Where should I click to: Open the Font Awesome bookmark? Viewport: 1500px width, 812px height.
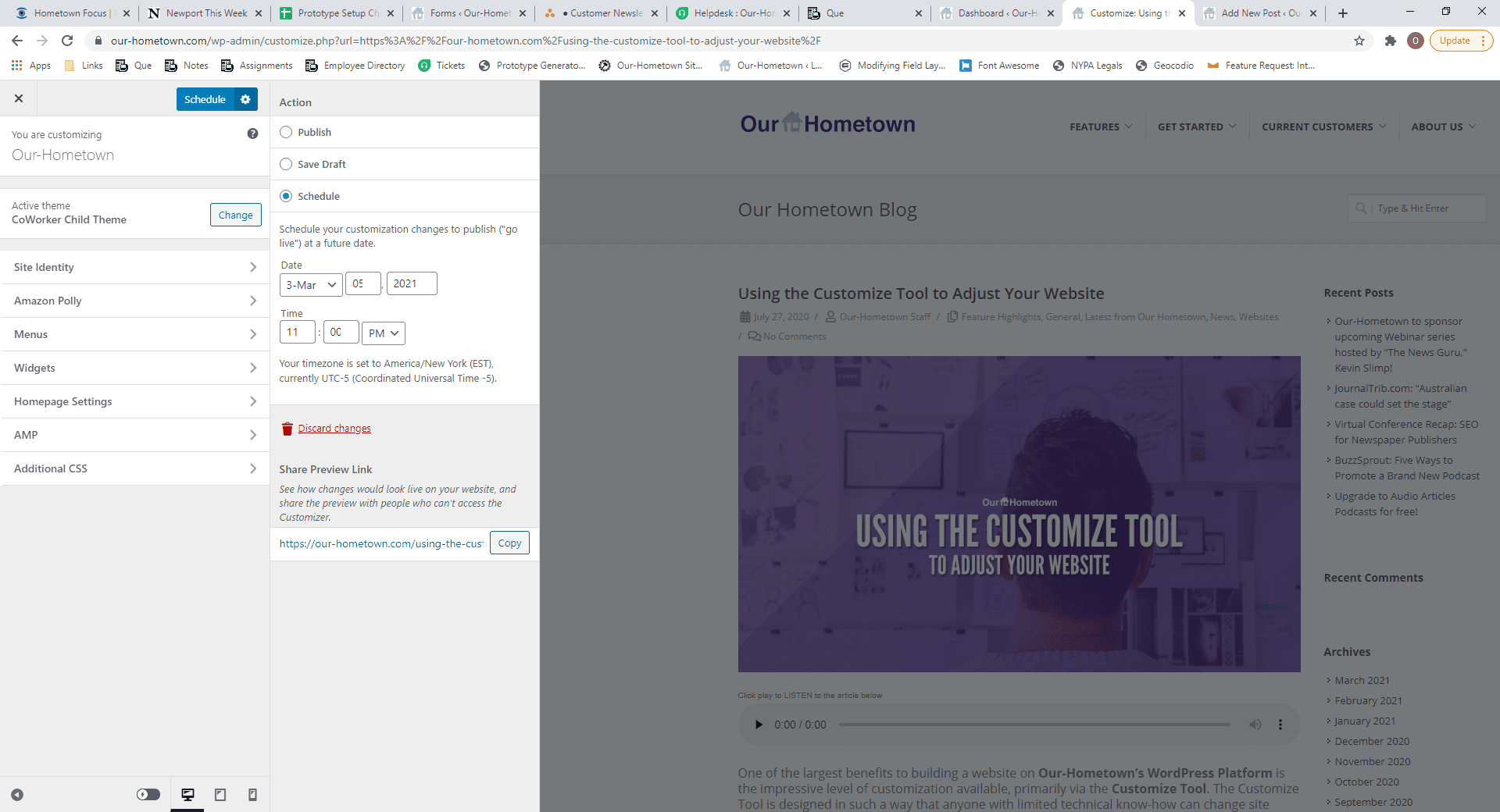pyautogui.click(x=999, y=66)
